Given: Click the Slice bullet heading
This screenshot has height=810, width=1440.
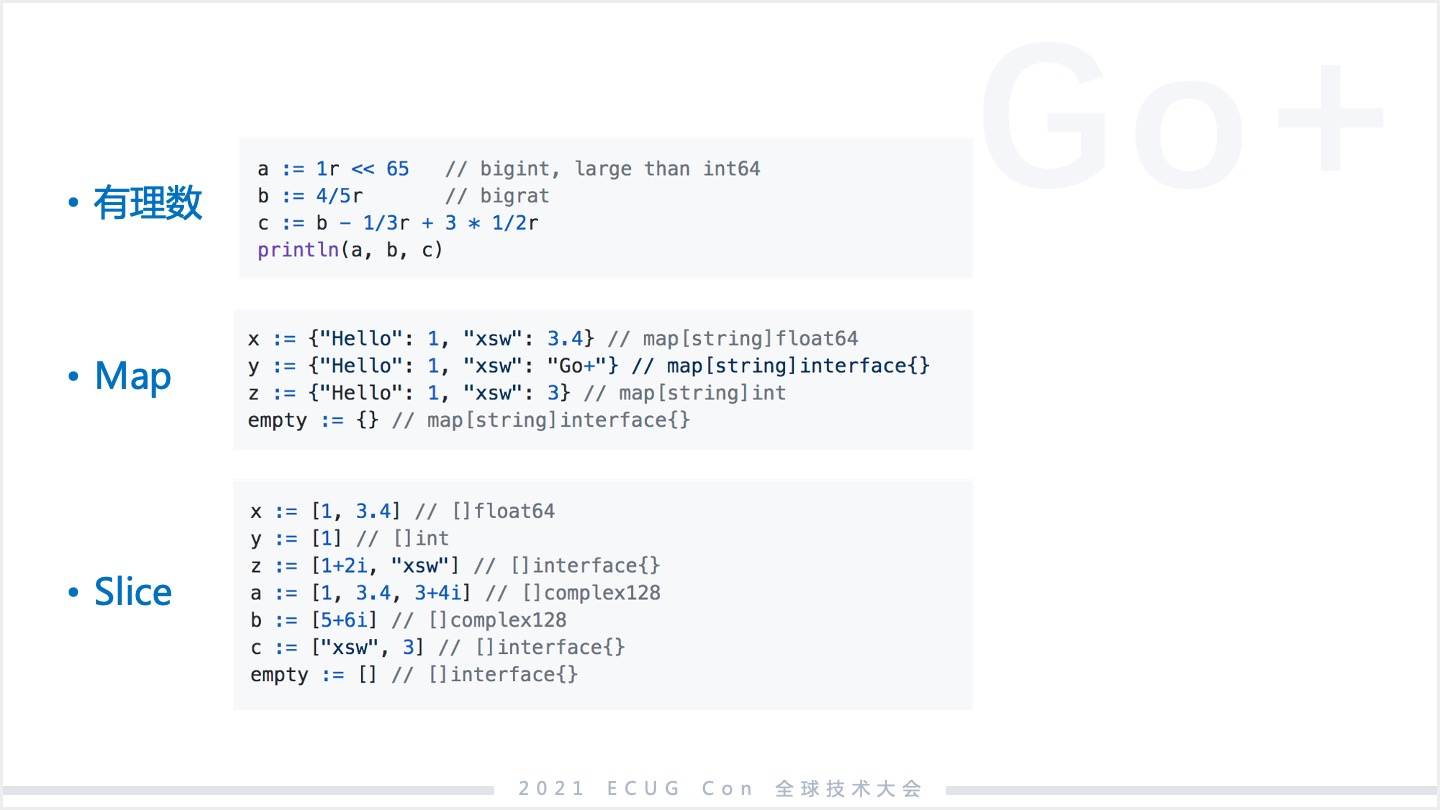Looking at the screenshot, I should pyautogui.click(x=133, y=592).
